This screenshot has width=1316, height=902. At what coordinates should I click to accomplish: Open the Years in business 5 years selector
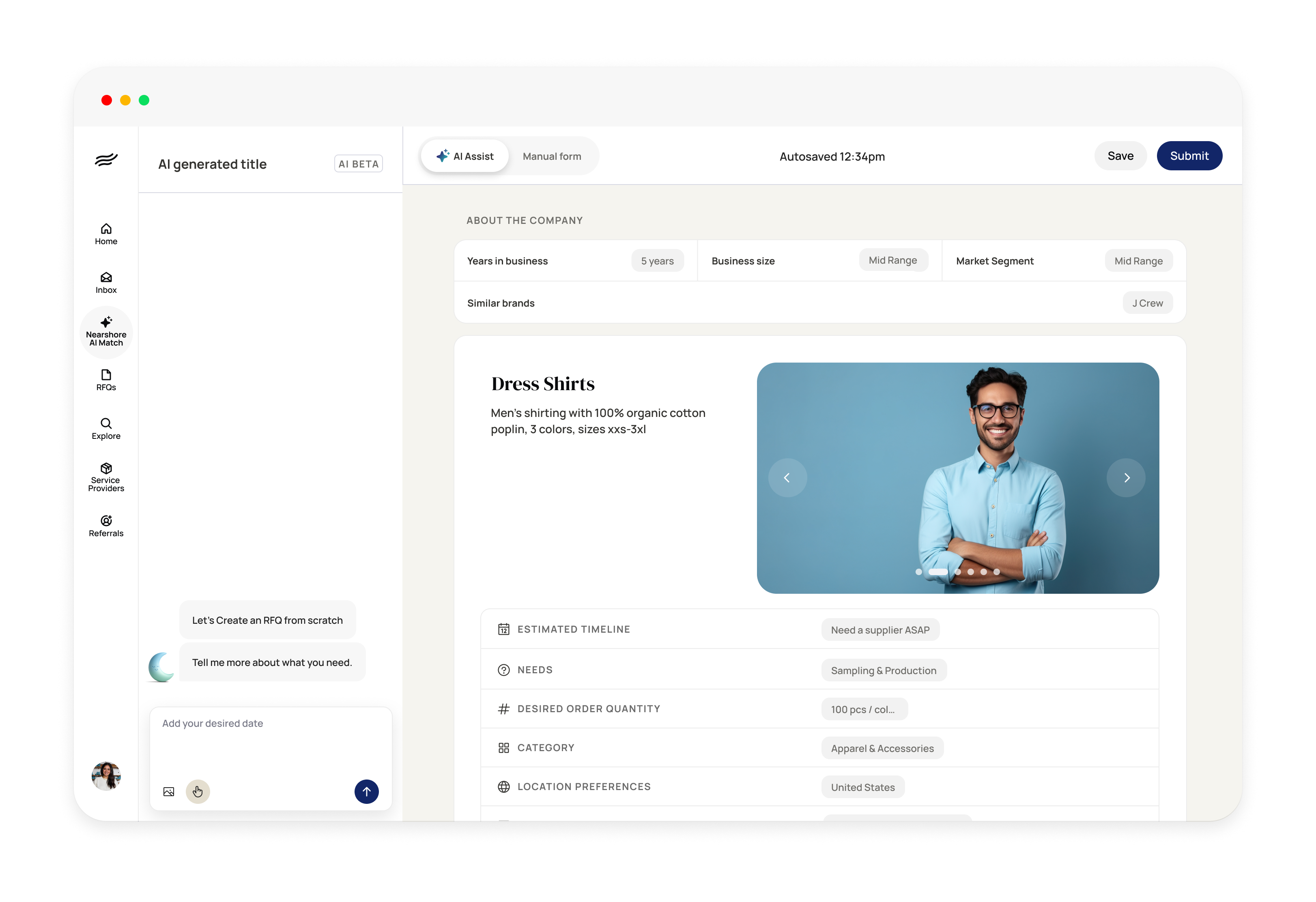coord(657,261)
